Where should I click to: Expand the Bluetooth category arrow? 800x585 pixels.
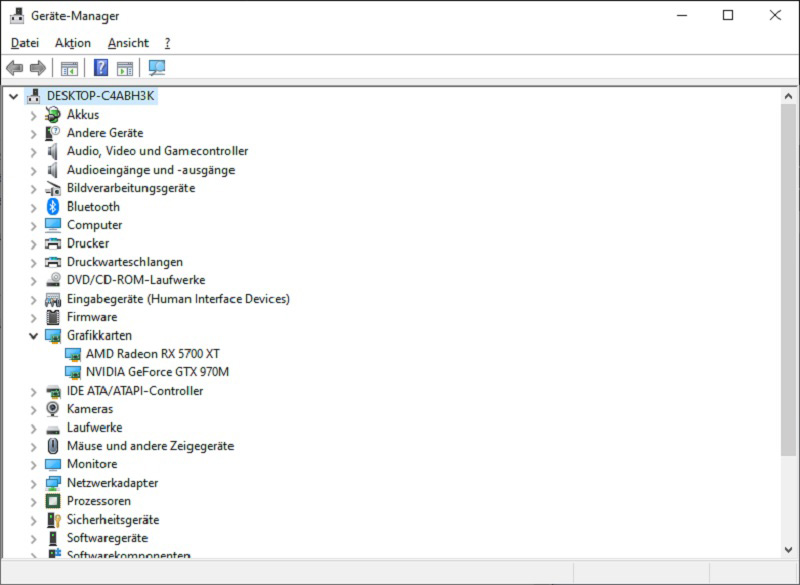coord(34,207)
